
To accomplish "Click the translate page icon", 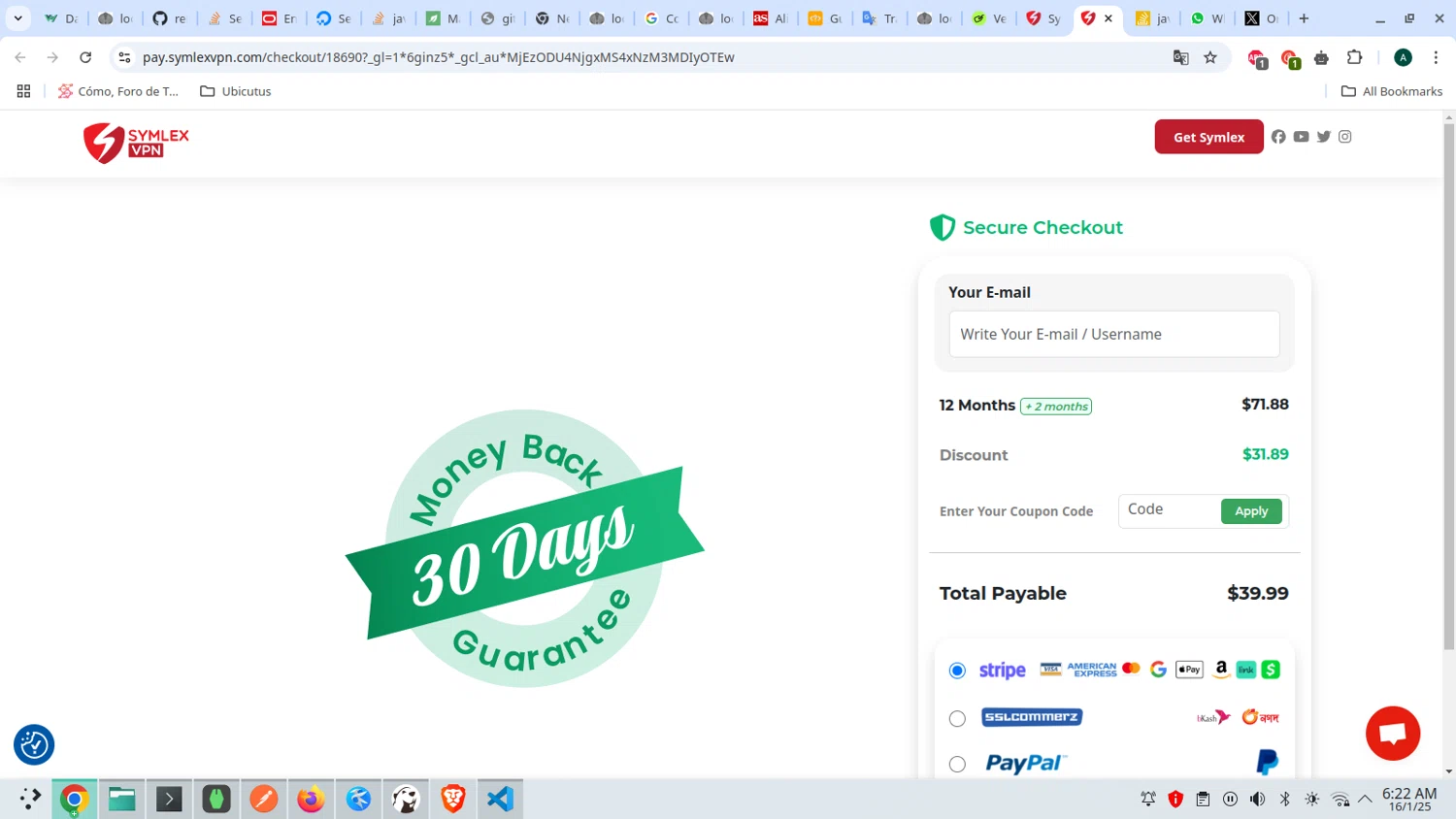I will 1181,57.
